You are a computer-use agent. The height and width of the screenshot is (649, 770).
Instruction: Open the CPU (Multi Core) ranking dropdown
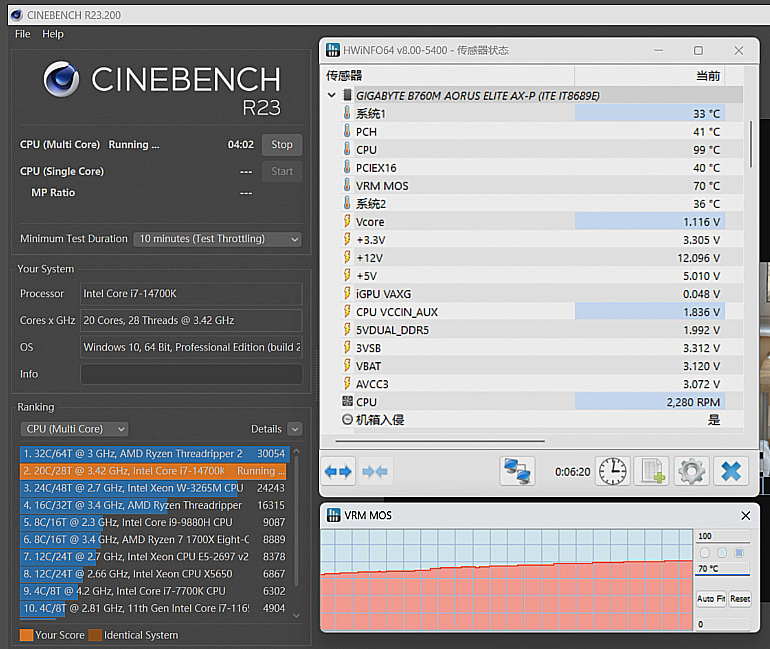point(75,429)
